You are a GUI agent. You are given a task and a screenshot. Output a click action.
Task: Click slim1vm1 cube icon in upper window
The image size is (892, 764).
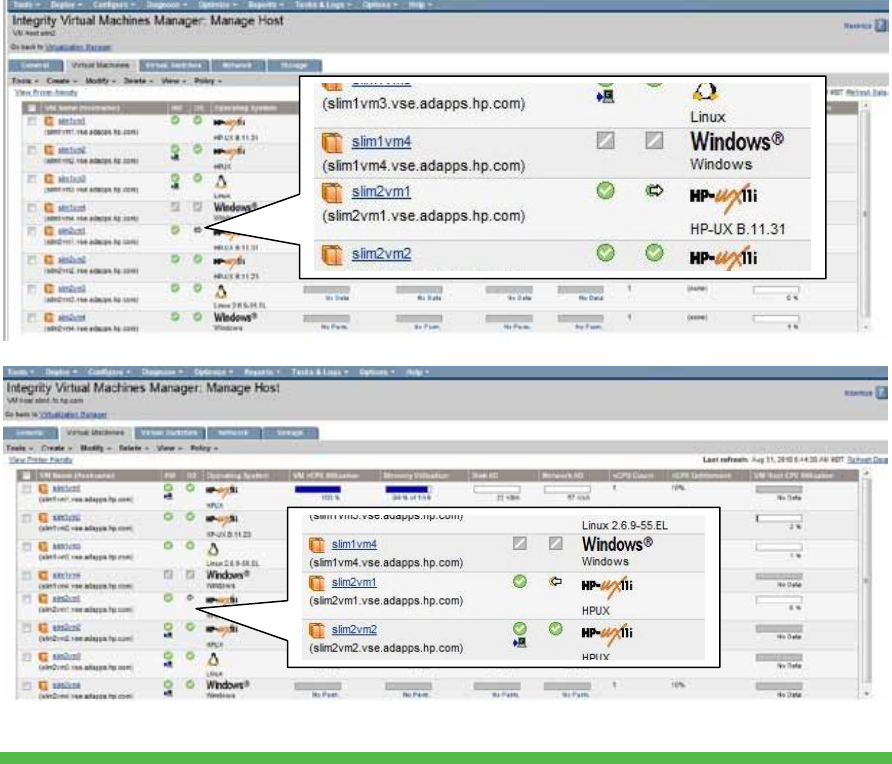click(x=49, y=121)
